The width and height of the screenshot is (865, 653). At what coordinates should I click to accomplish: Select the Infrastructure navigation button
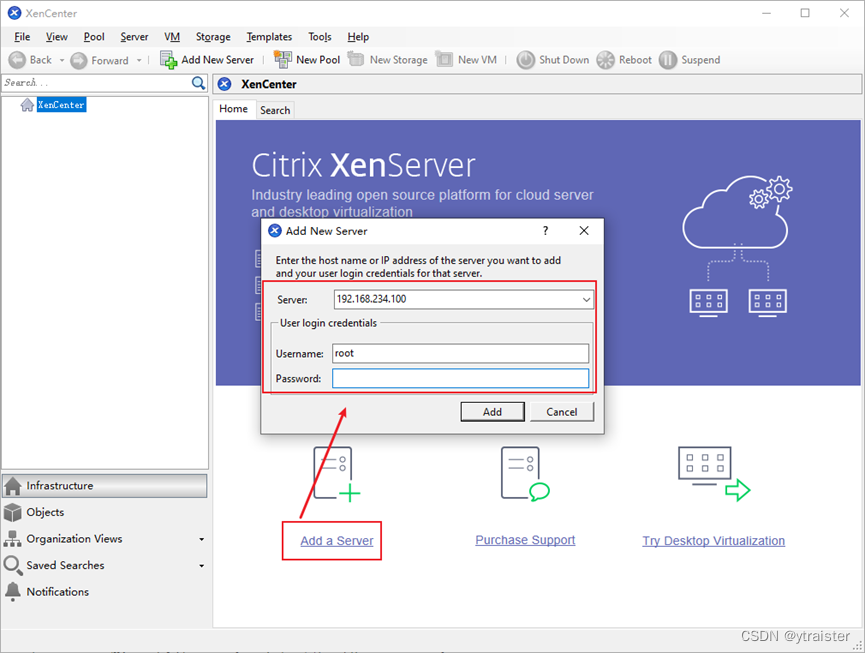click(x=105, y=486)
